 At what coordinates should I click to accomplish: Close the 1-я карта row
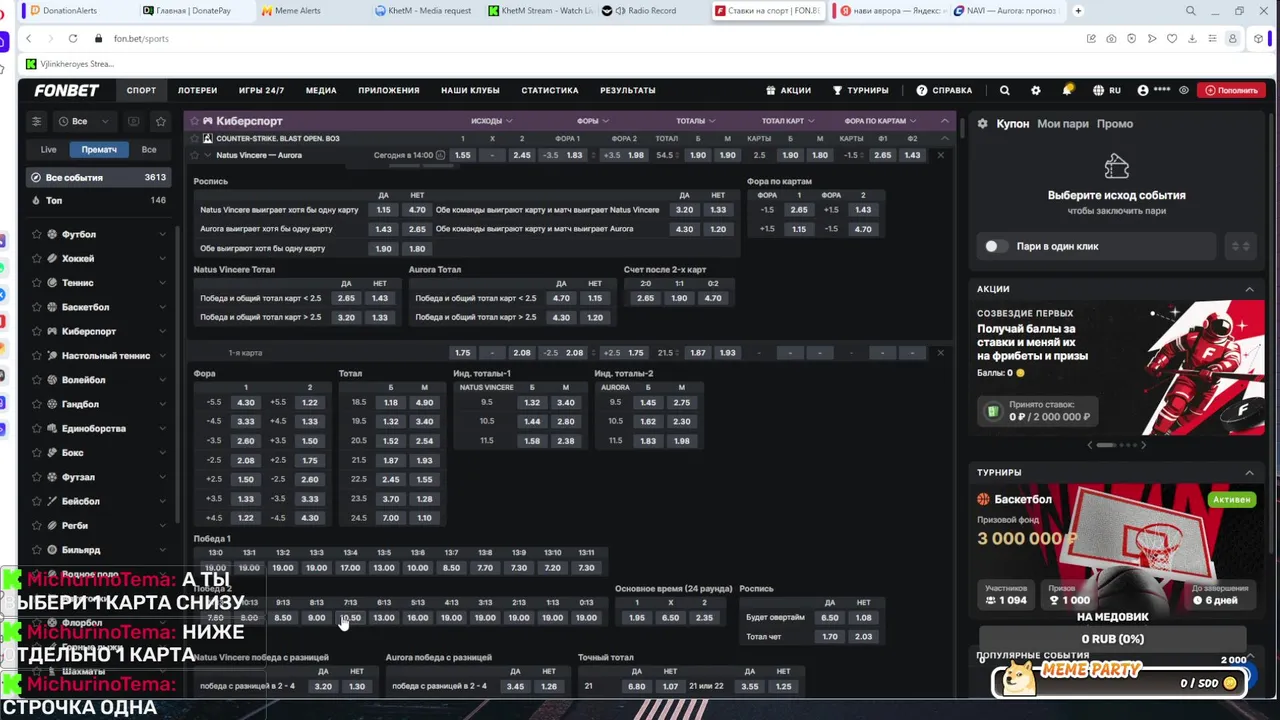click(x=940, y=352)
